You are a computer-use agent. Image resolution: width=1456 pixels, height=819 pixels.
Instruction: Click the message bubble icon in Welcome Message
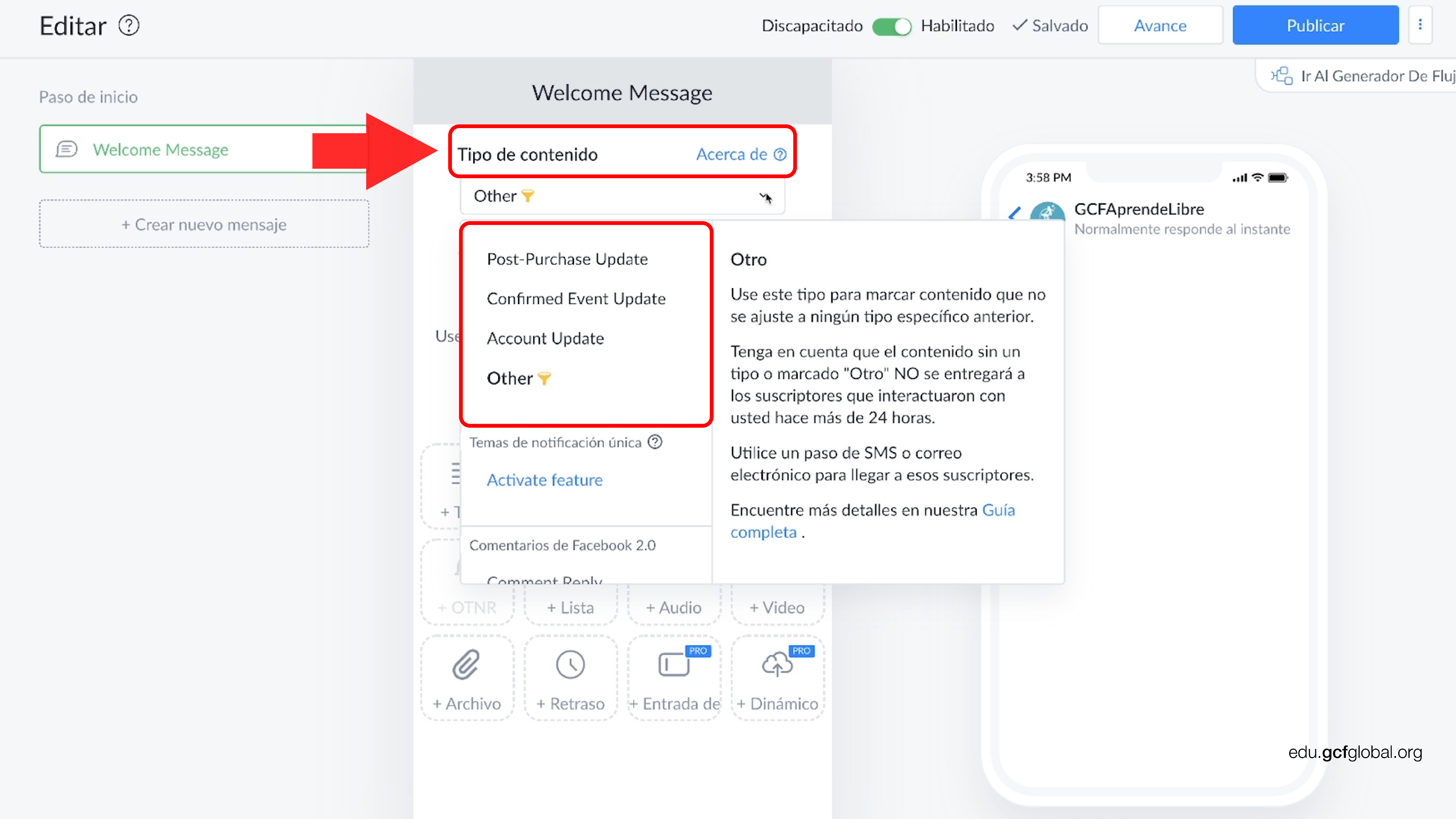67,149
